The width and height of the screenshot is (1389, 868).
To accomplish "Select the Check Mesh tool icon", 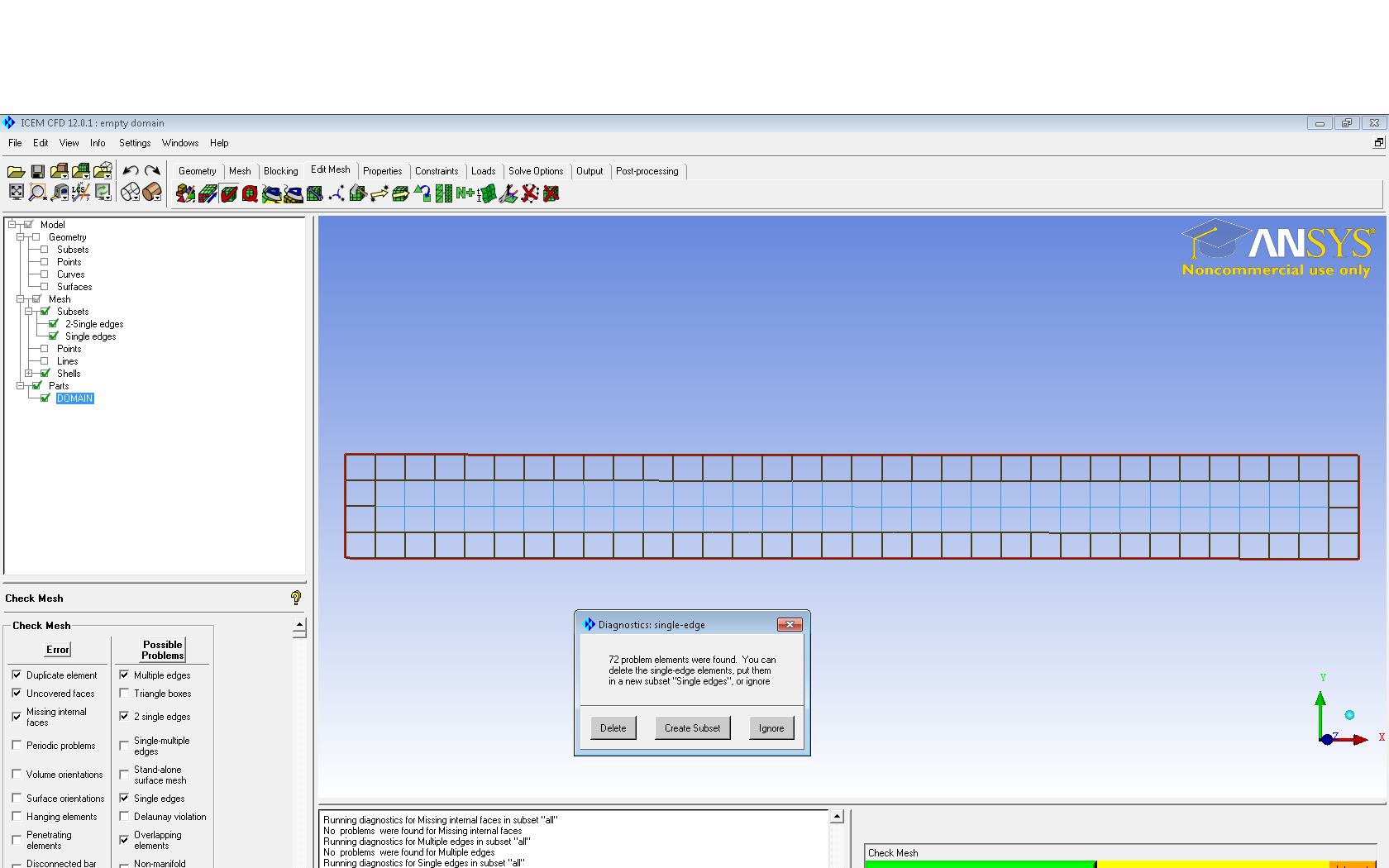I will [x=229, y=194].
